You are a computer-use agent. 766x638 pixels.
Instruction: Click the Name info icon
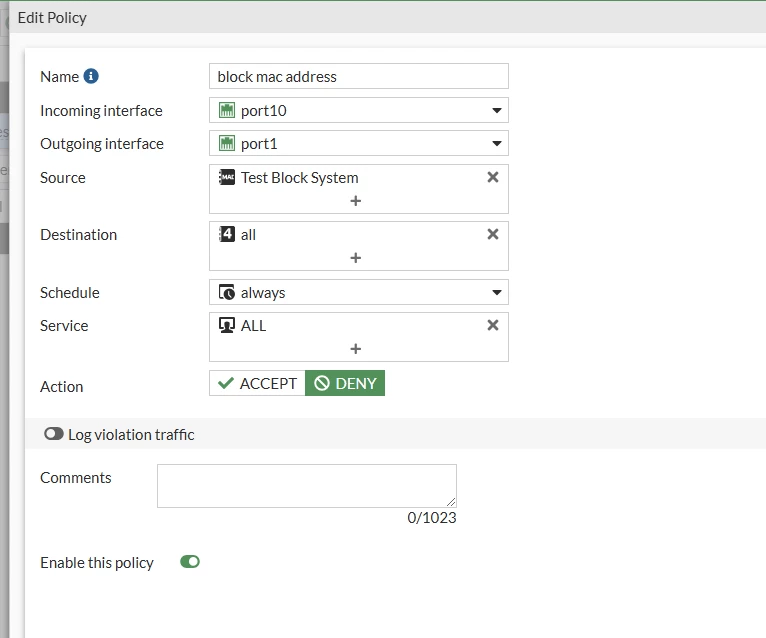(x=91, y=76)
